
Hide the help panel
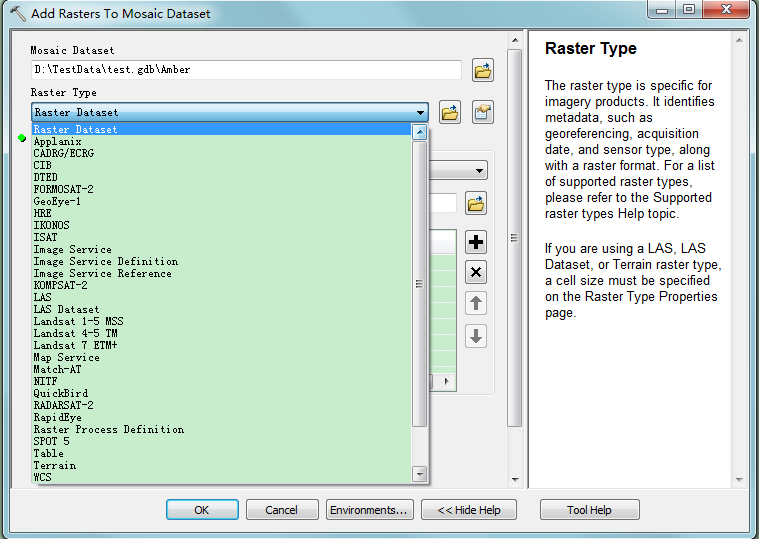tap(469, 510)
